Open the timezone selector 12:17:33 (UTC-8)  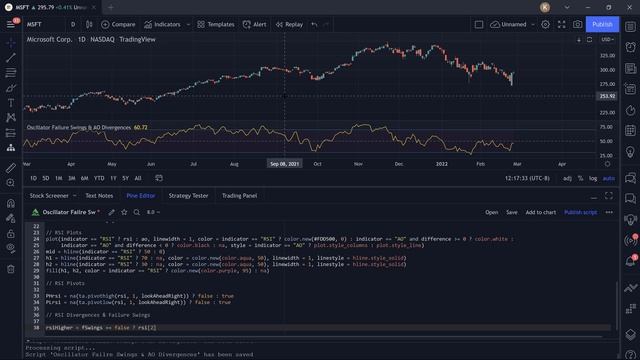click(x=527, y=178)
